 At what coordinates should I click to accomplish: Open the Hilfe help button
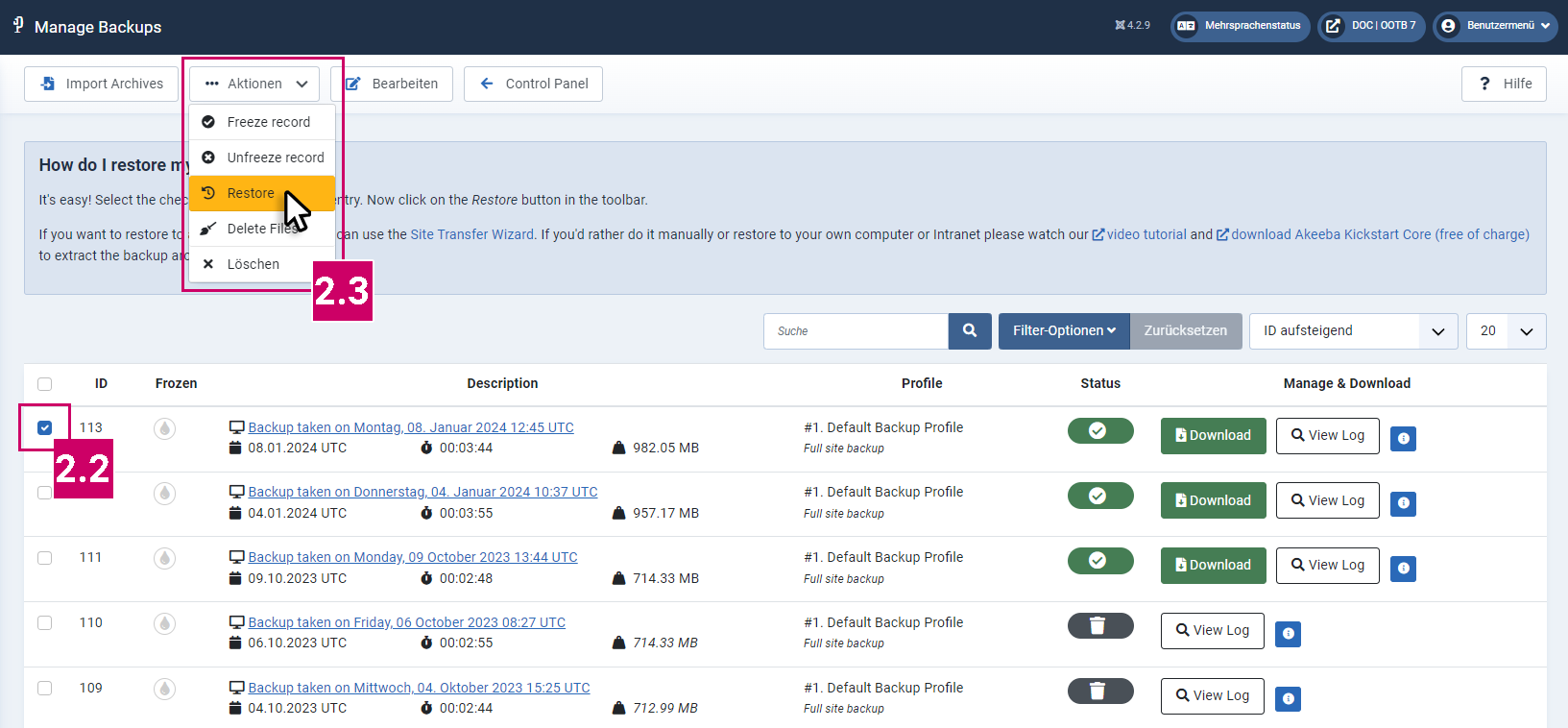pos(1504,84)
